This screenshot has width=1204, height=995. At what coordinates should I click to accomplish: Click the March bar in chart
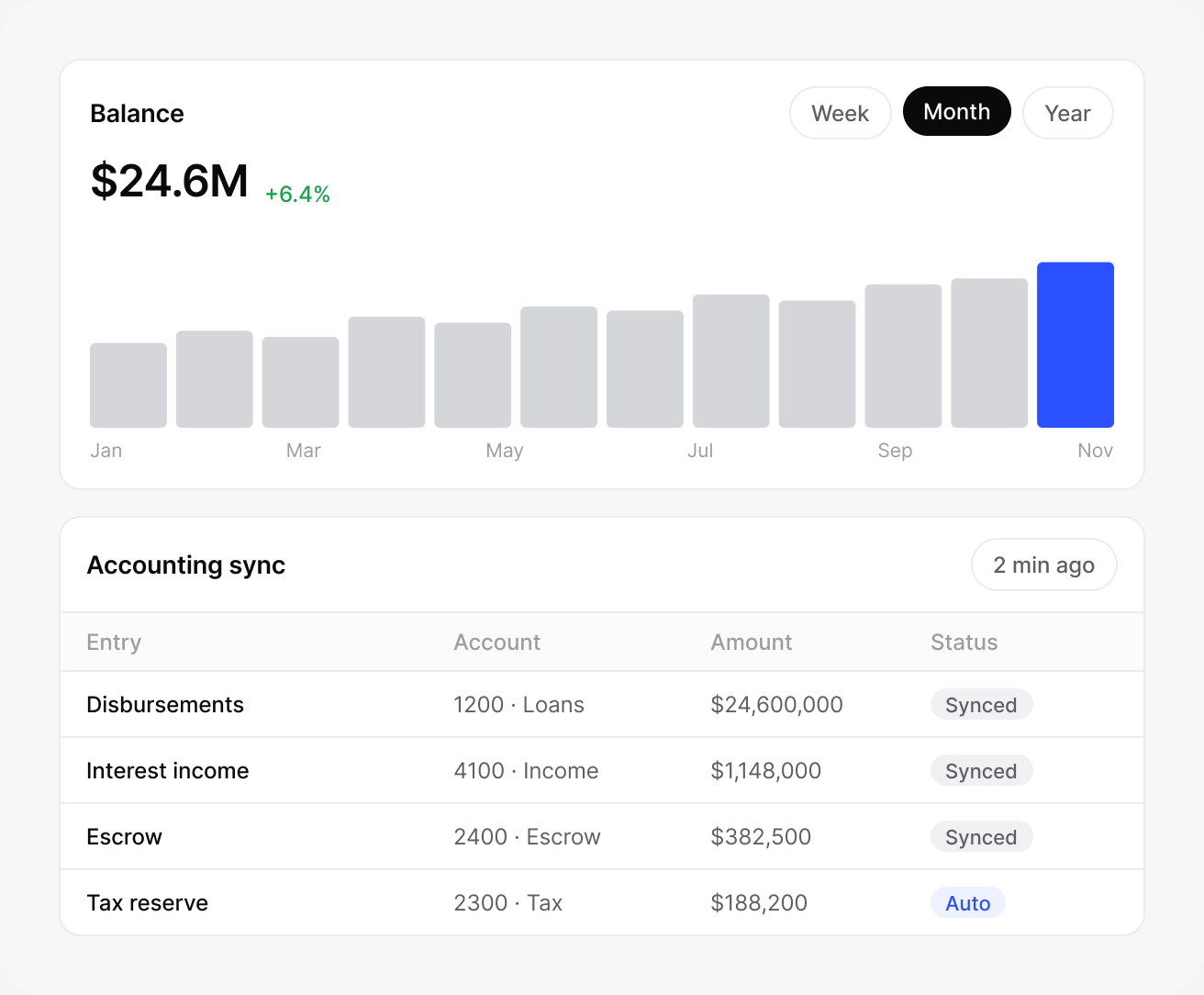(300, 382)
